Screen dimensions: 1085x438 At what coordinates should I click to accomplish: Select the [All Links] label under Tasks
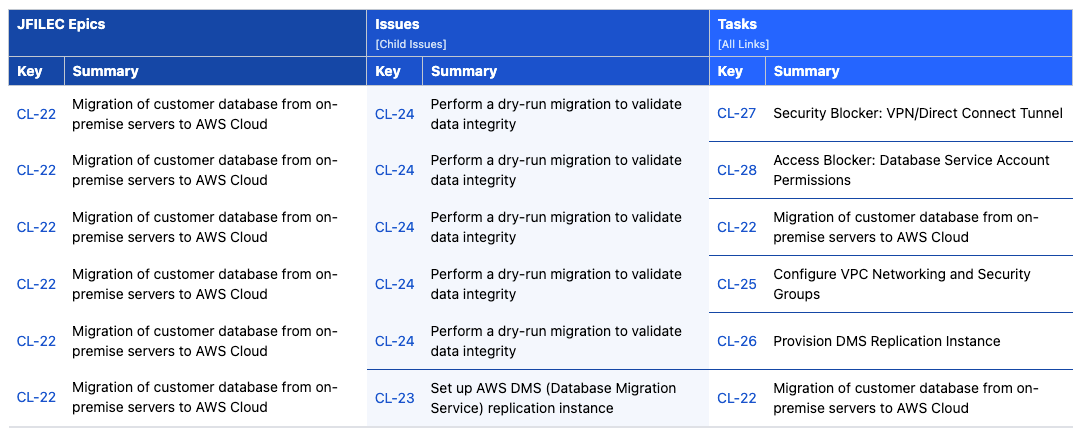click(743, 44)
